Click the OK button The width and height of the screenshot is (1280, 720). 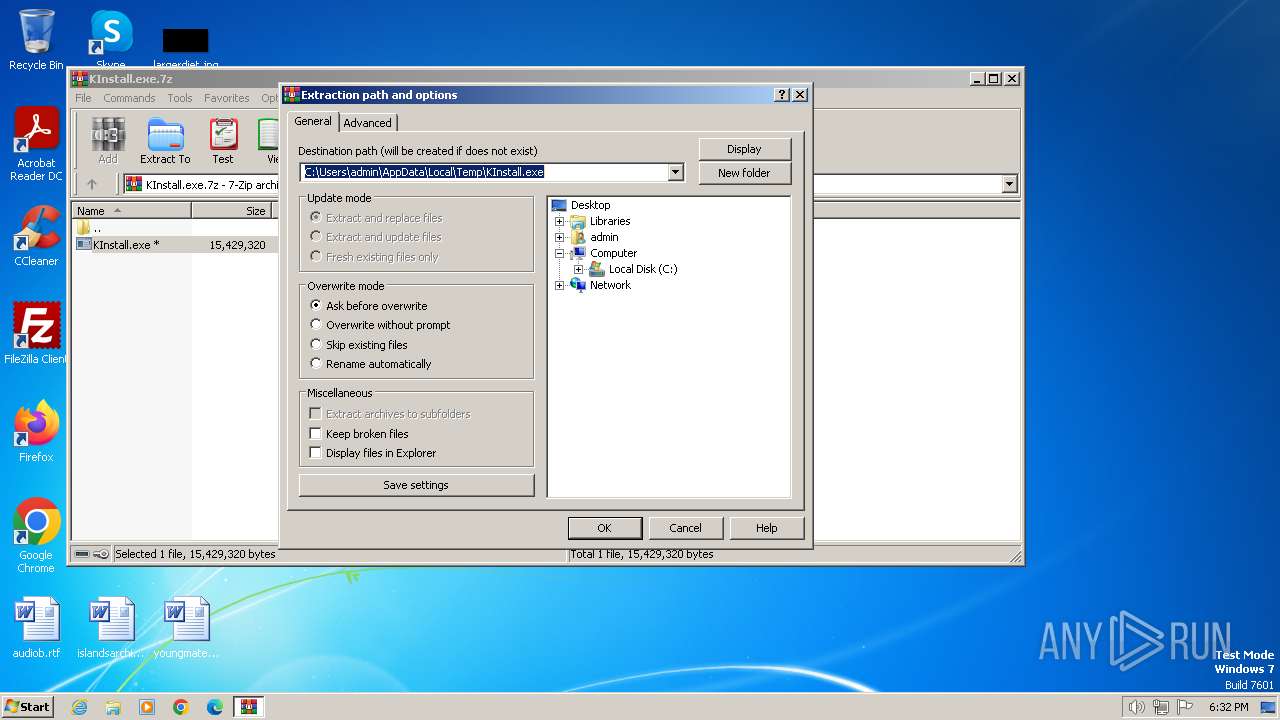click(604, 528)
